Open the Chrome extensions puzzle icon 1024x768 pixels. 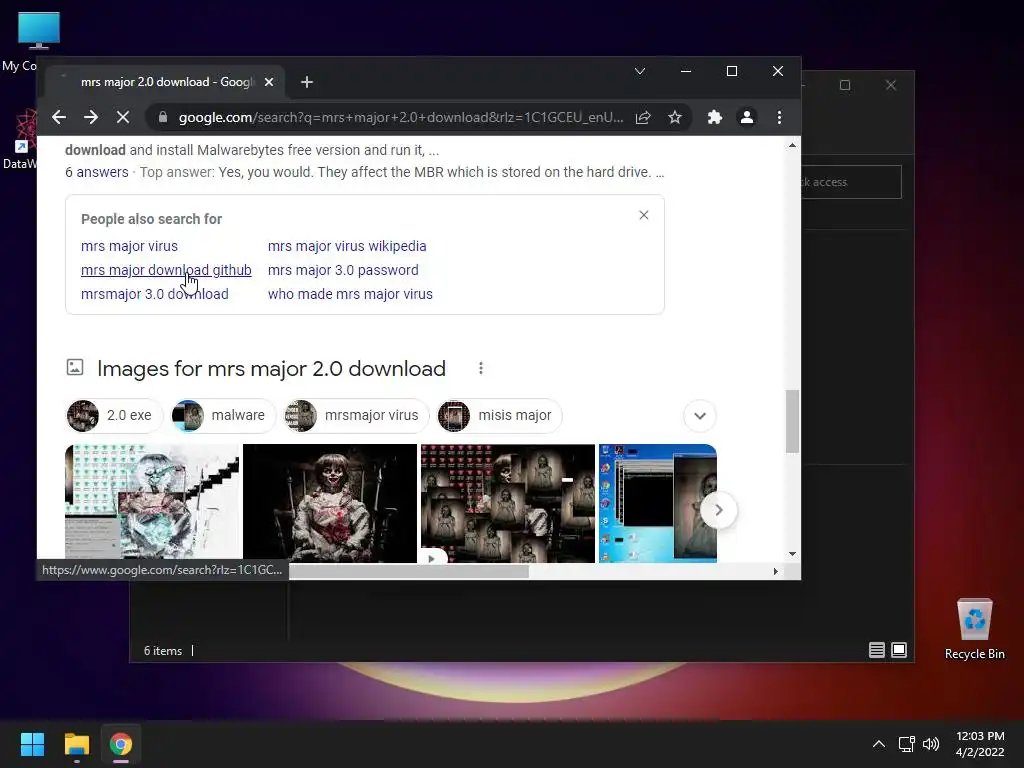[x=715, y=118]
